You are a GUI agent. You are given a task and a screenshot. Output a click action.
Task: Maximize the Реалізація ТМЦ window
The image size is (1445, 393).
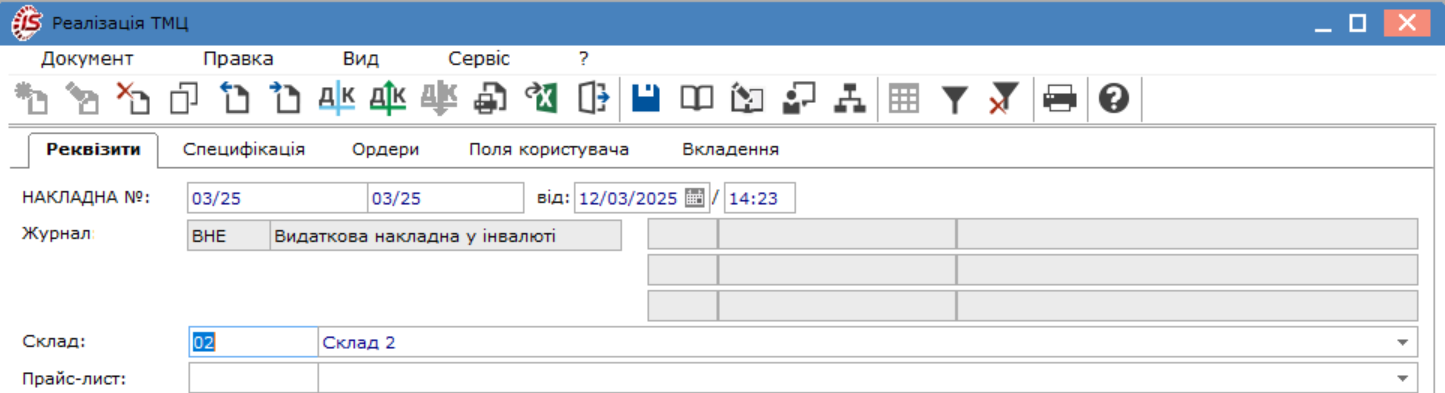1357,22
